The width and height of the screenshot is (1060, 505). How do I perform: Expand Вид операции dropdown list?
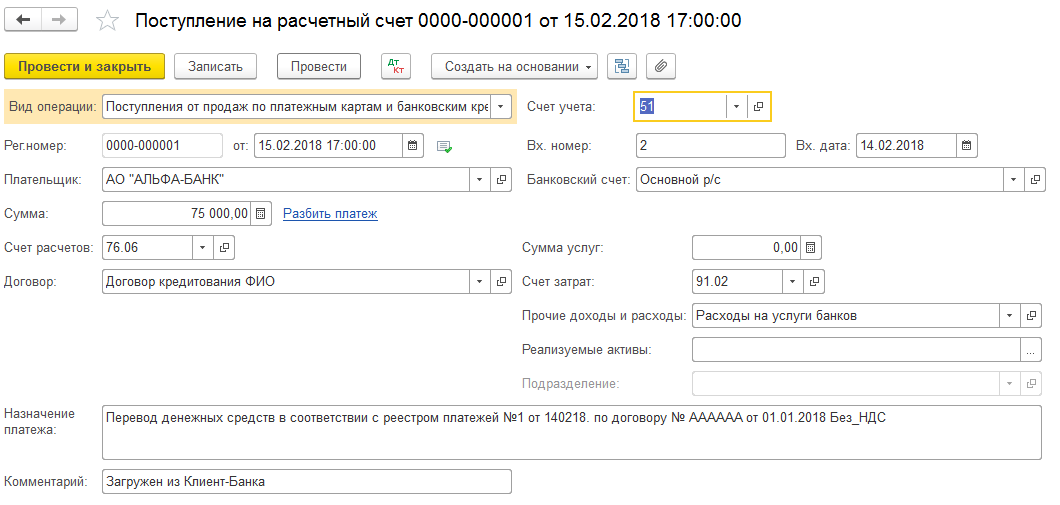[x=502, y=106]
